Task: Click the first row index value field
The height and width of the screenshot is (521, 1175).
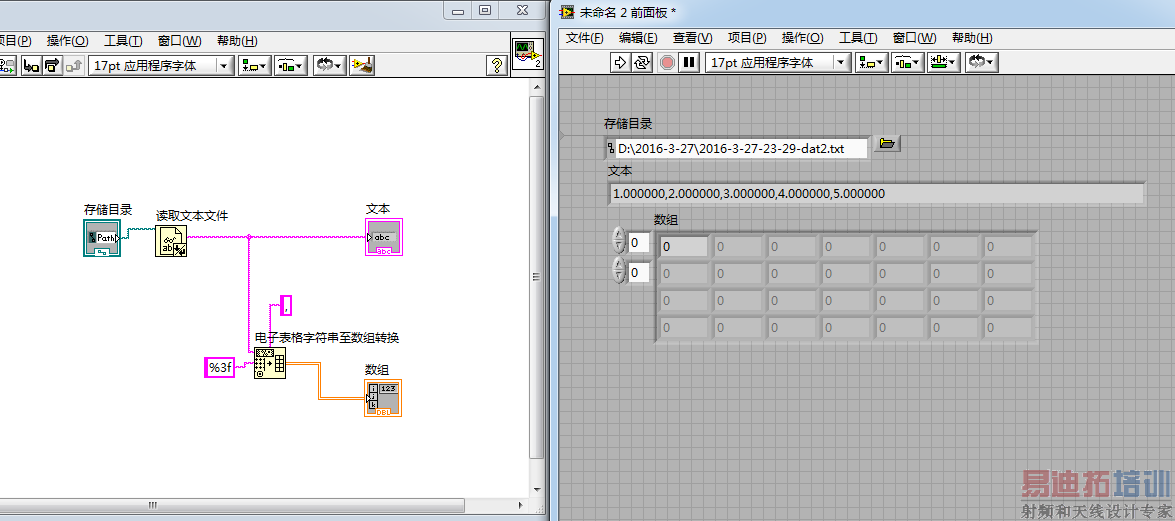Action: click(639, 242)
